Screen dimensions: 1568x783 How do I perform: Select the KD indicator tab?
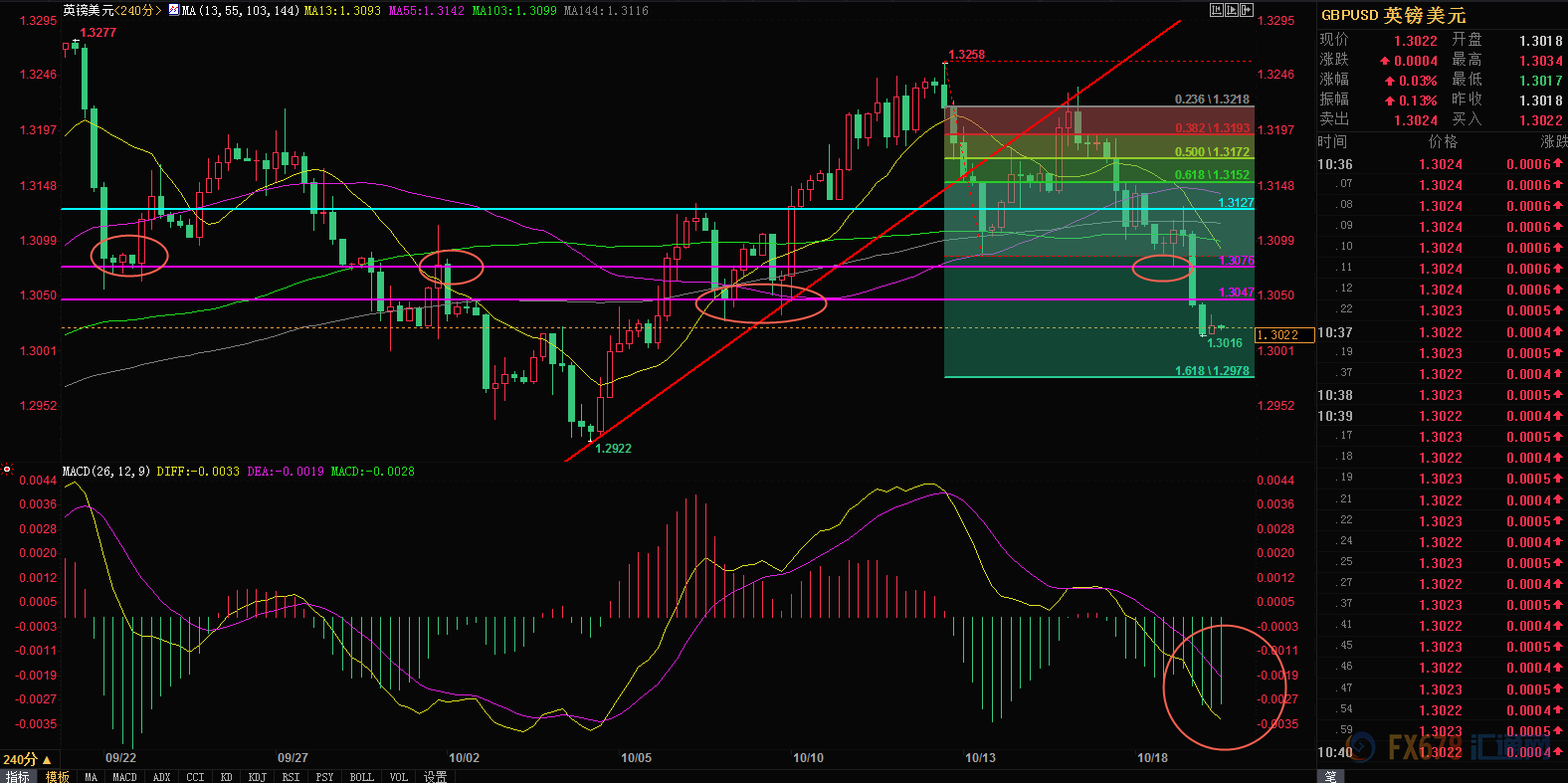pyautogui.click(x=227, y=777)
